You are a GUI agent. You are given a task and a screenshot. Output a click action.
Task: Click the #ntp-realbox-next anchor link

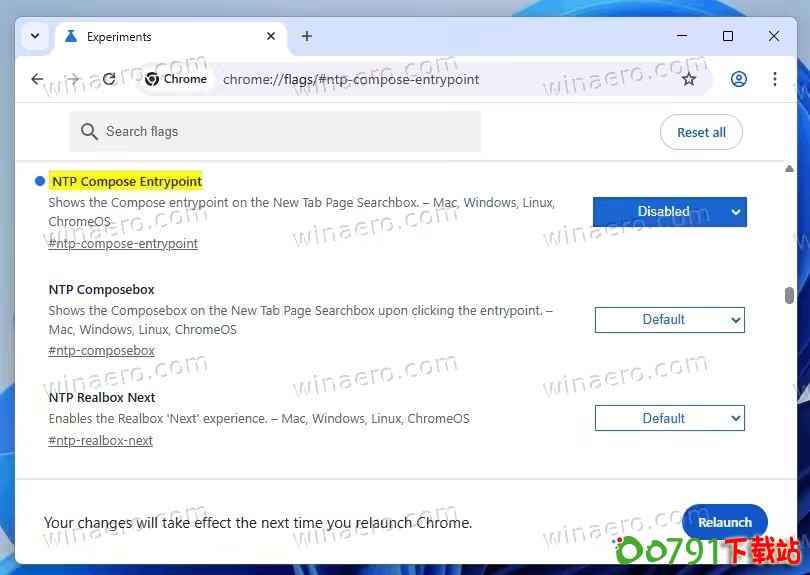pos(100,440)
